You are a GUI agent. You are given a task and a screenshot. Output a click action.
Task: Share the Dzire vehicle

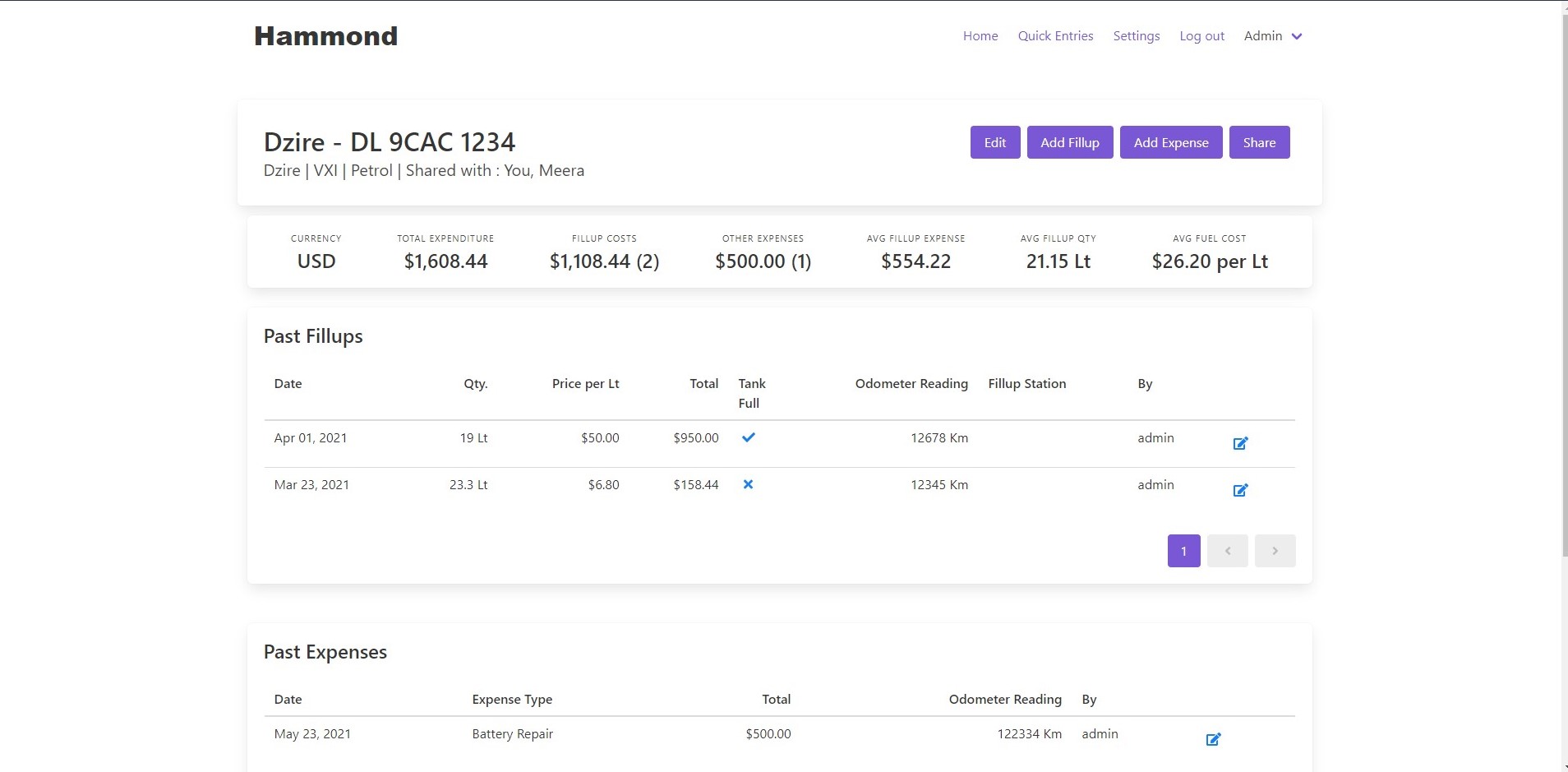coord(1259,142)
